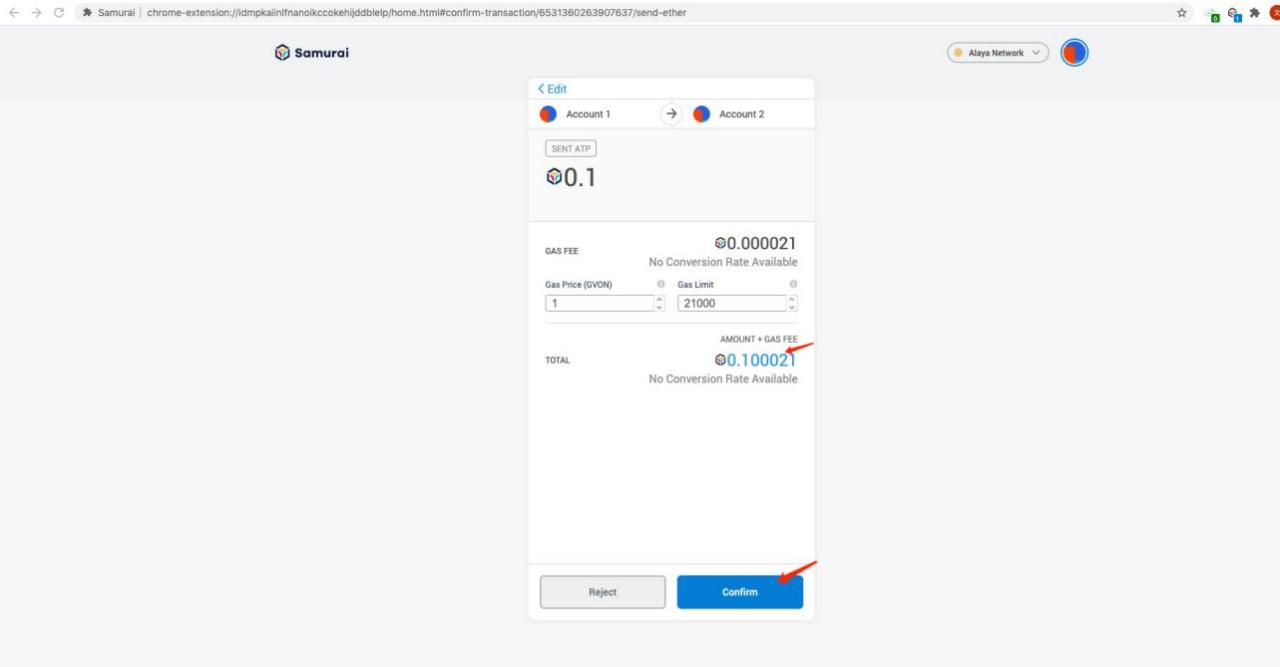Click the Gas Limit stepper arrows
1280x667 pixels.
(x=792, y=304)
